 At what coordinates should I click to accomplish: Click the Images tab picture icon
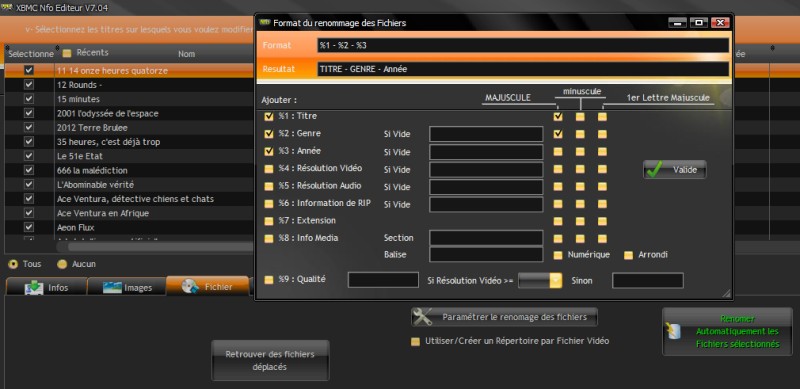[112, 287]
